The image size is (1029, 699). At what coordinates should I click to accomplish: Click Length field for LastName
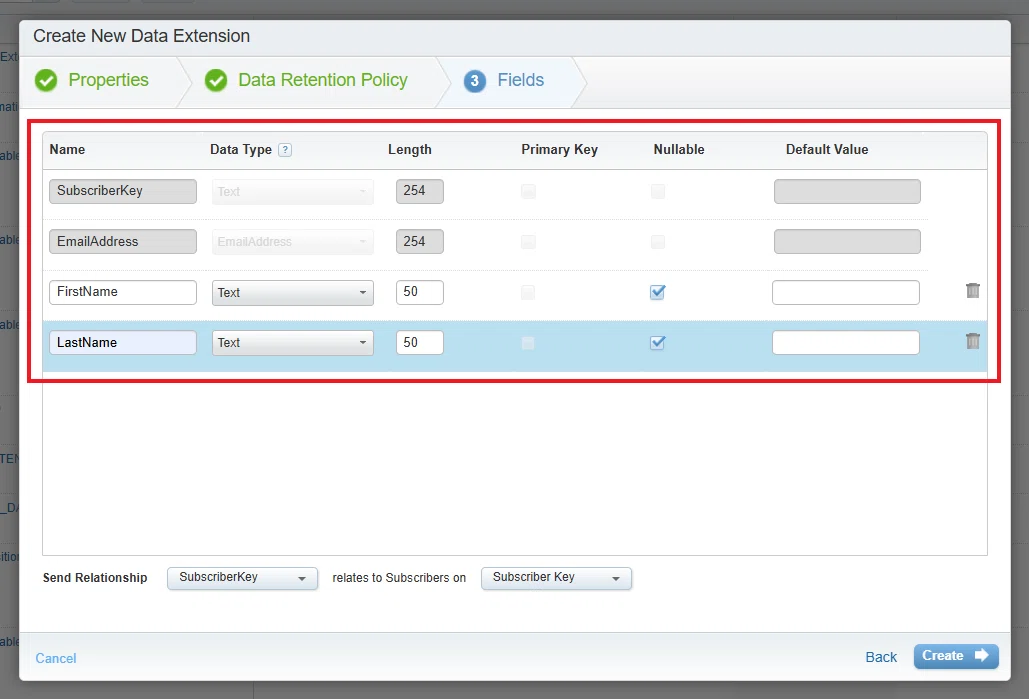point(419,343)
